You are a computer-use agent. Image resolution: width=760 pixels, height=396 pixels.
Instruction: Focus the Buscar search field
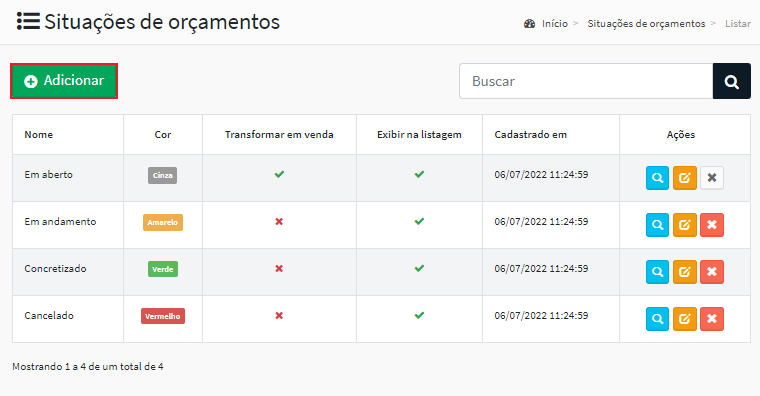(586, 81)
